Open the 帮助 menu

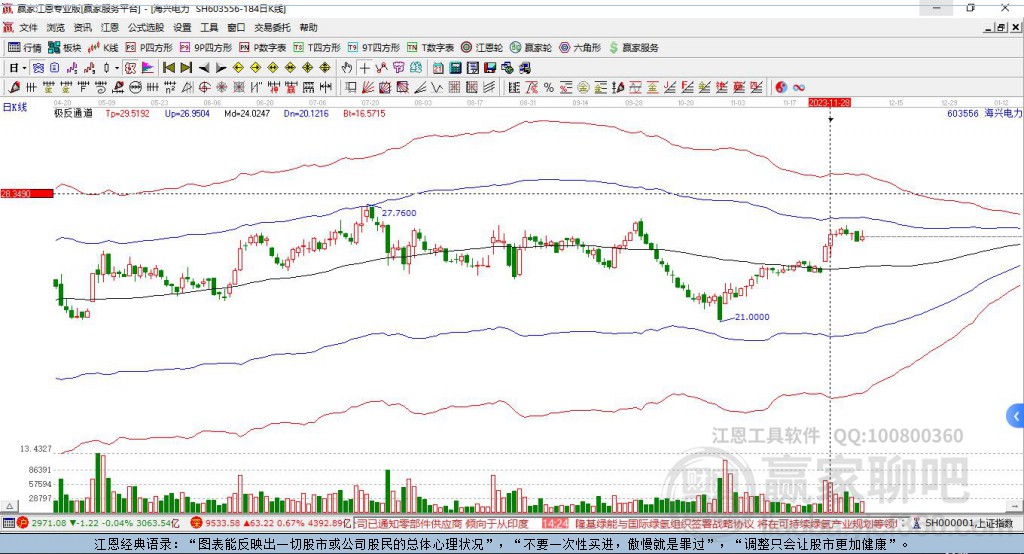tap(308, 27)
